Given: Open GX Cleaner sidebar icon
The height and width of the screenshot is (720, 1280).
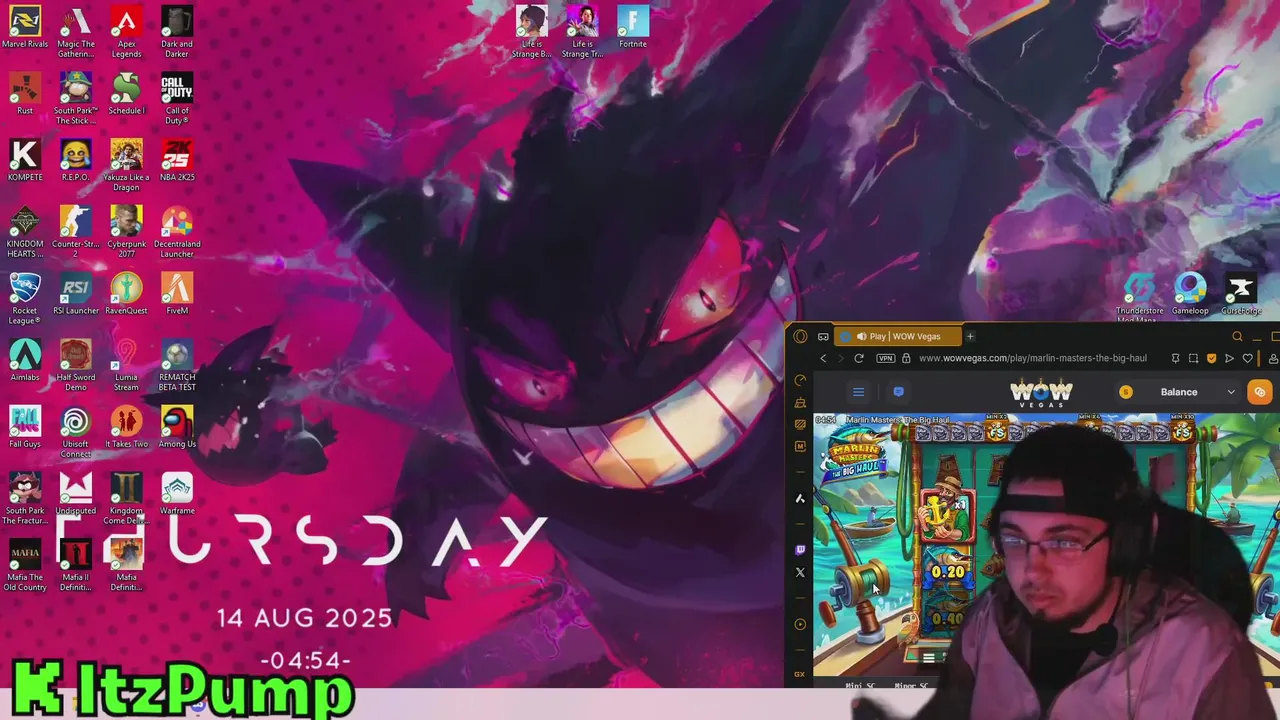Looking at the screenshot, I should pyautogui.click(x=800, y=402).
